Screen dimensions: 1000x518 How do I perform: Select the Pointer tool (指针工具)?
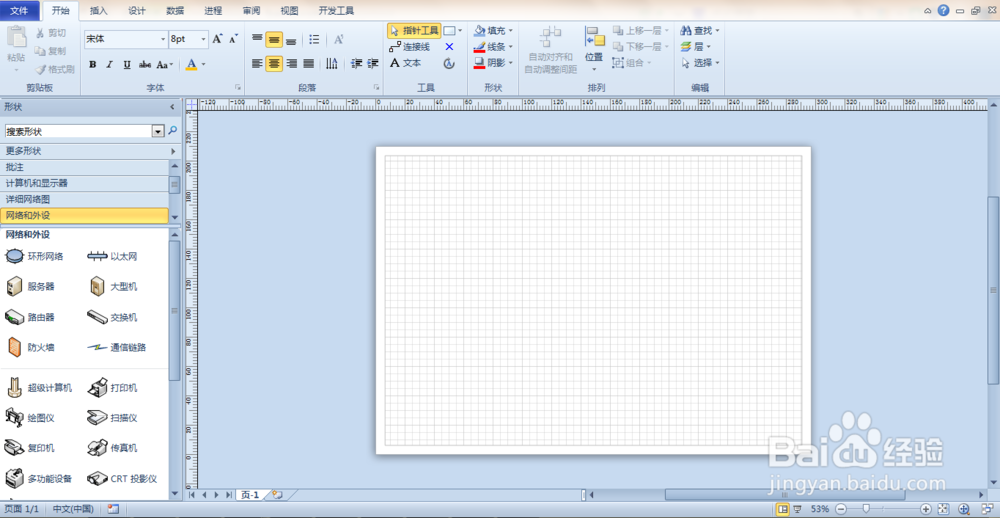(414, 31)
